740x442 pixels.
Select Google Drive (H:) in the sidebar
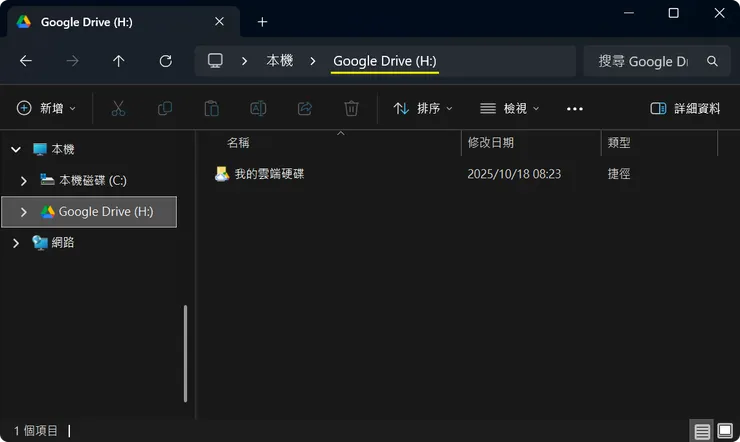[106, 212]
